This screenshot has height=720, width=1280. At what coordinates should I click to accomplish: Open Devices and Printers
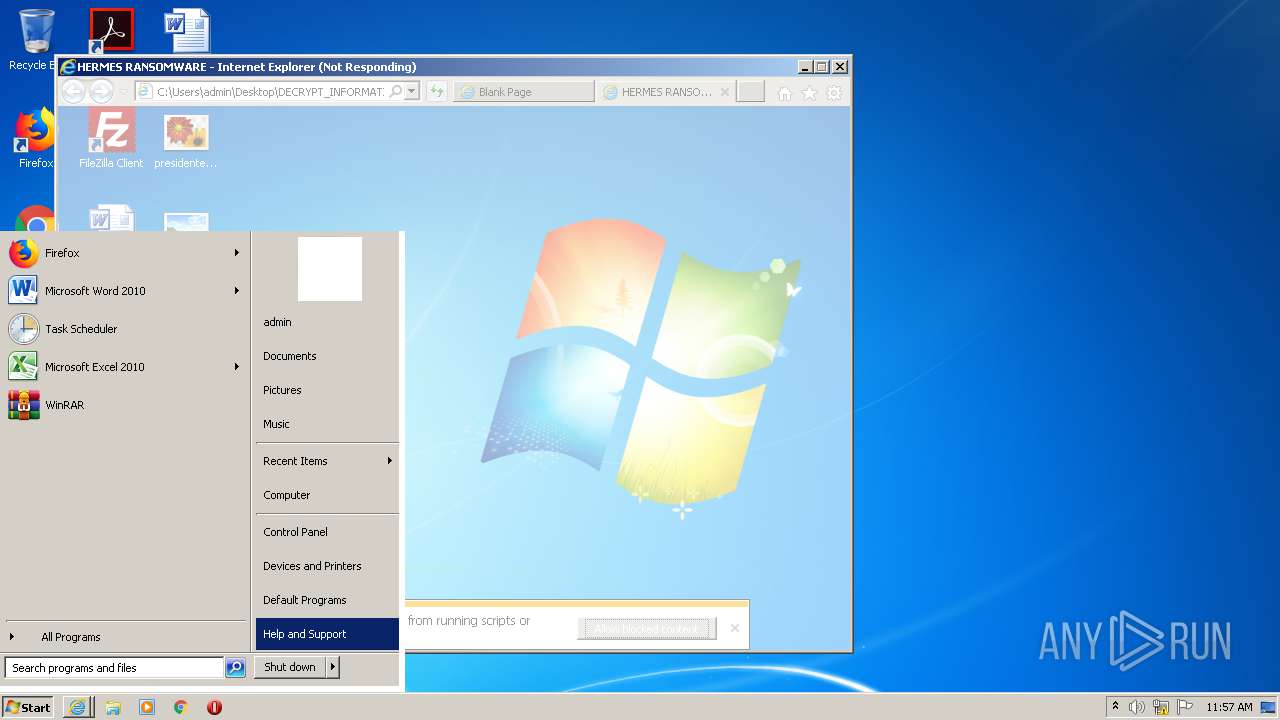click(327, 566)
